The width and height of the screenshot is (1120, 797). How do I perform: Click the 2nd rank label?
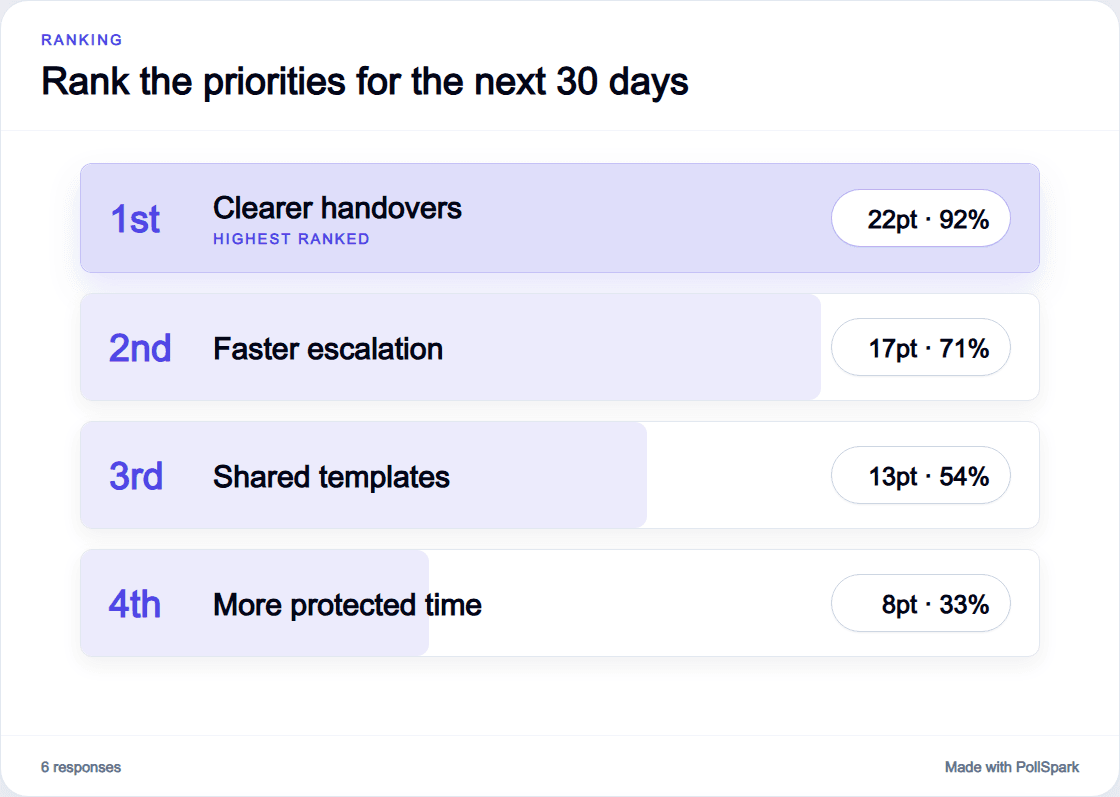coord(140,348)
